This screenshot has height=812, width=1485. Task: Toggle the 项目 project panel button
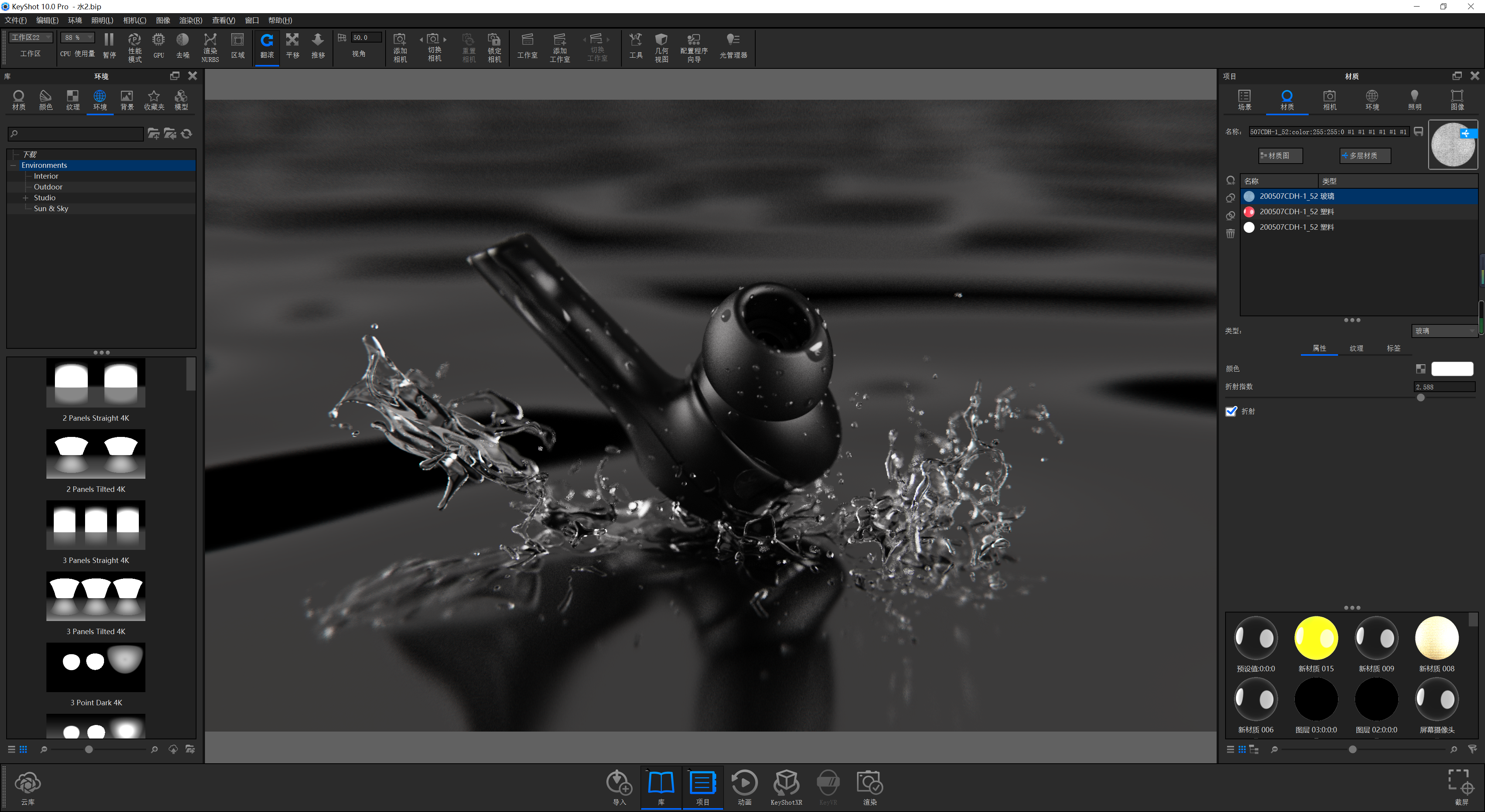(x=703, y=788)
